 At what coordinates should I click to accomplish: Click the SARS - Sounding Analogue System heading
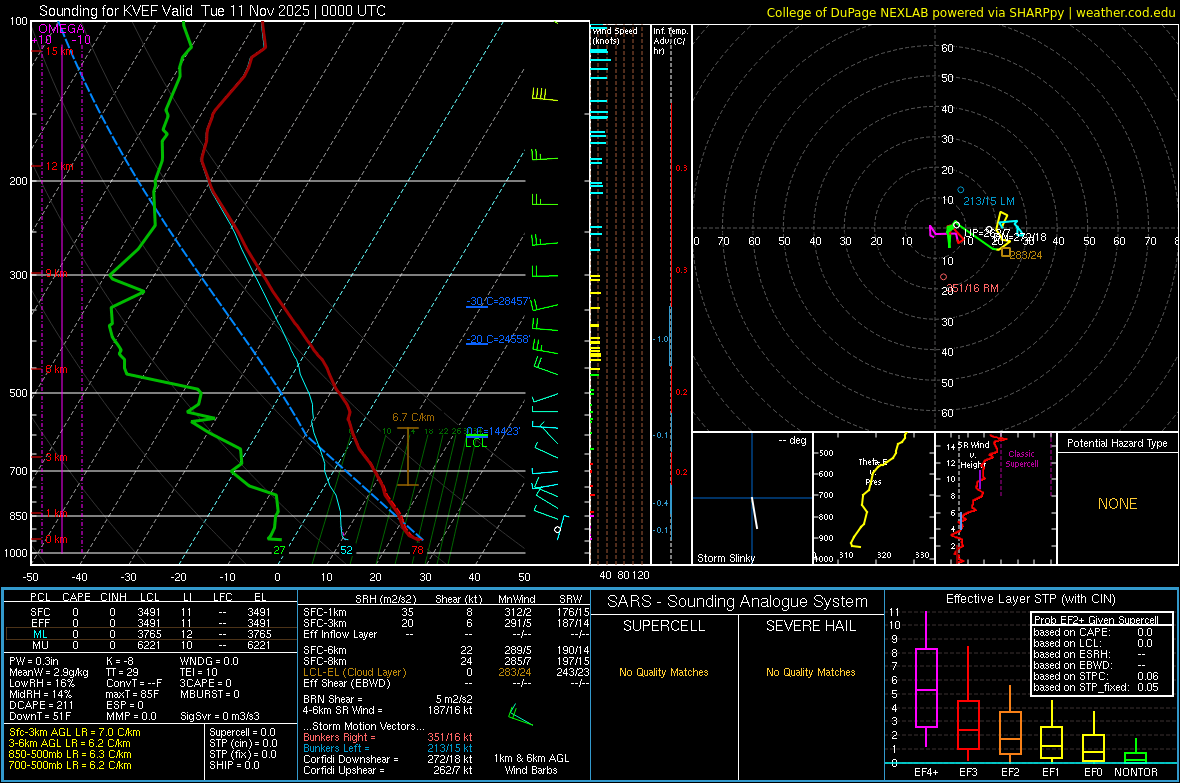(x=738, y=602)
